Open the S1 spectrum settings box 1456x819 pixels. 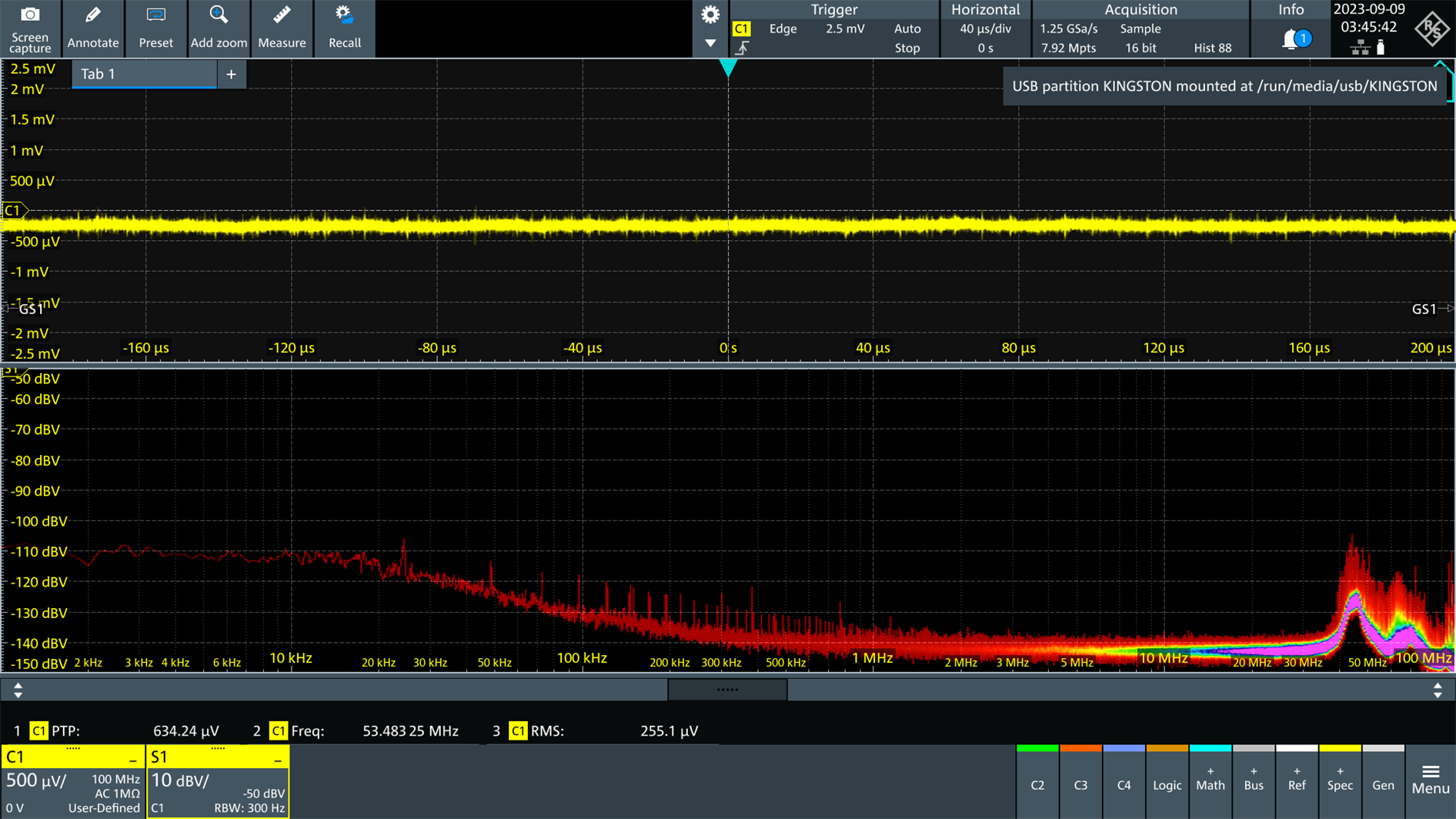[218, 782]
